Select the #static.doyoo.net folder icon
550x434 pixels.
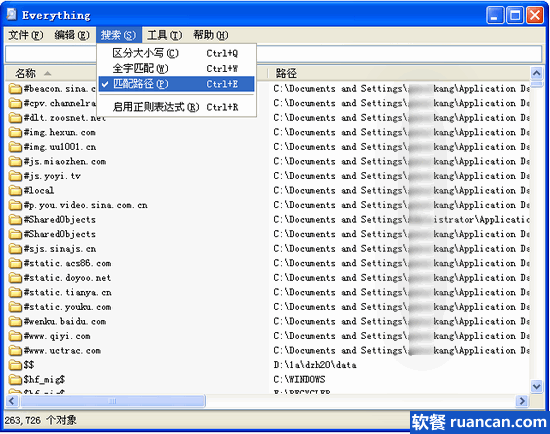tap(15, 278)
